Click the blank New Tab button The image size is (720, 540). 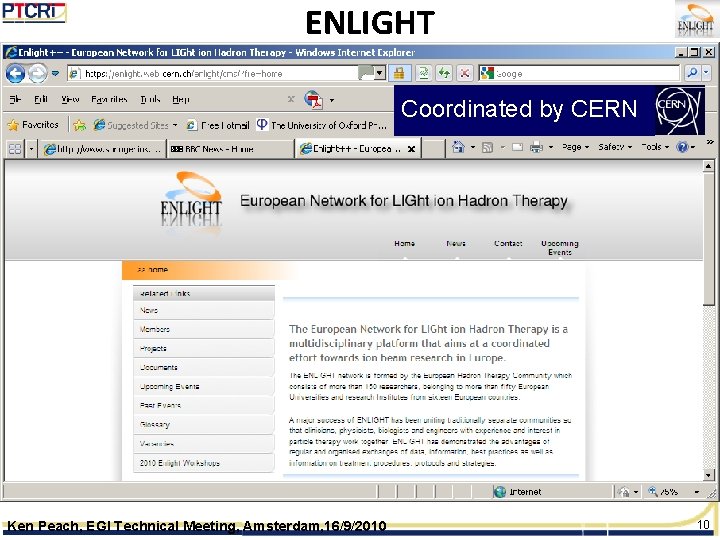coord(433,149)
